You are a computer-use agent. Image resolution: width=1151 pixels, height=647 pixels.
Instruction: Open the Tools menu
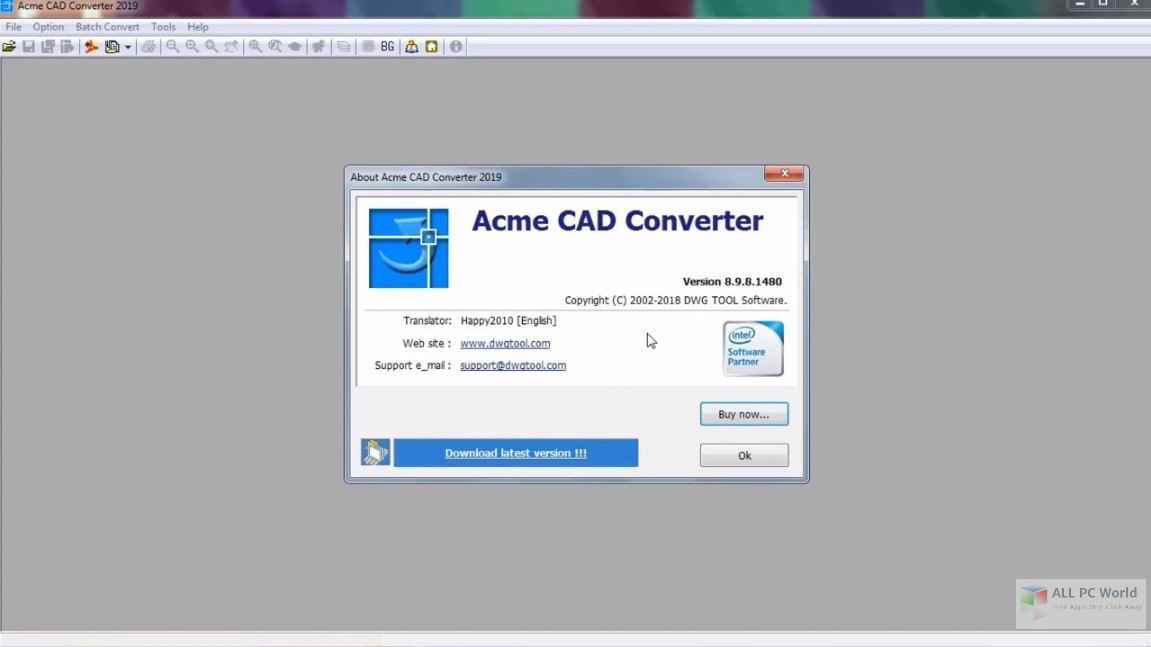(163, 27)
